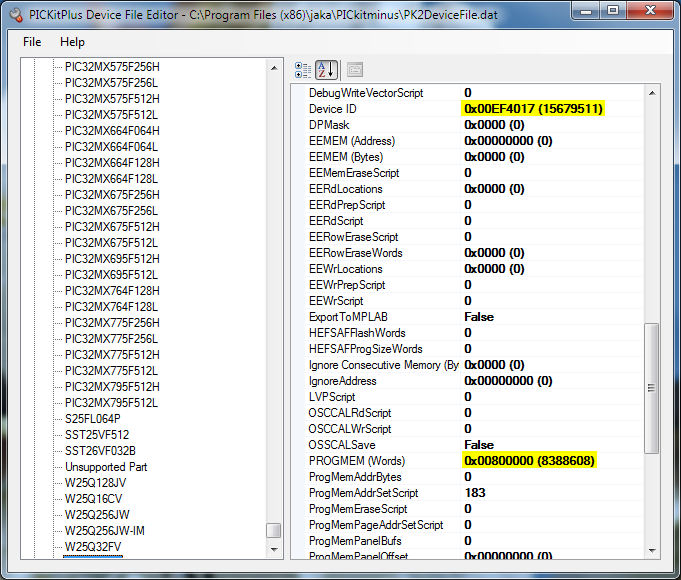The image size is (681, 580).
Task: Click the property grid scroll up arrow
Action: (x=652, y=93)
